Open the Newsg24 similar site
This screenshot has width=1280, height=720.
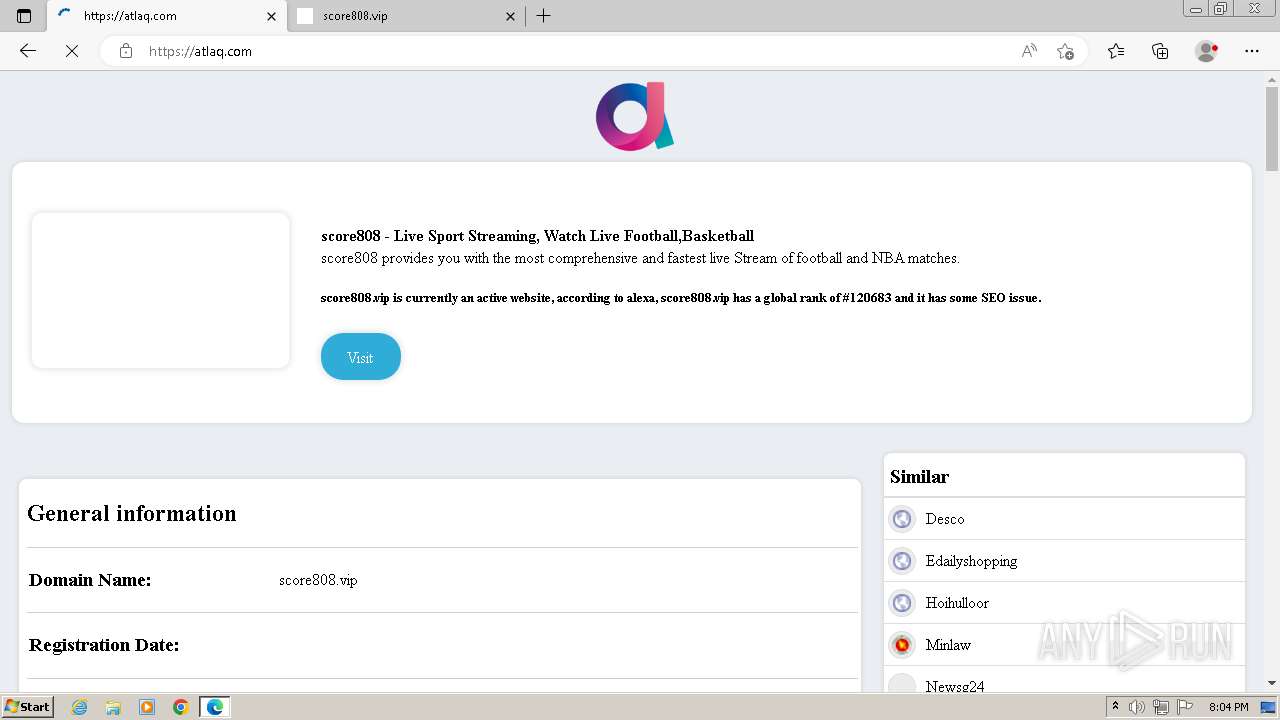pyautogui.click(x=955, y=687)
